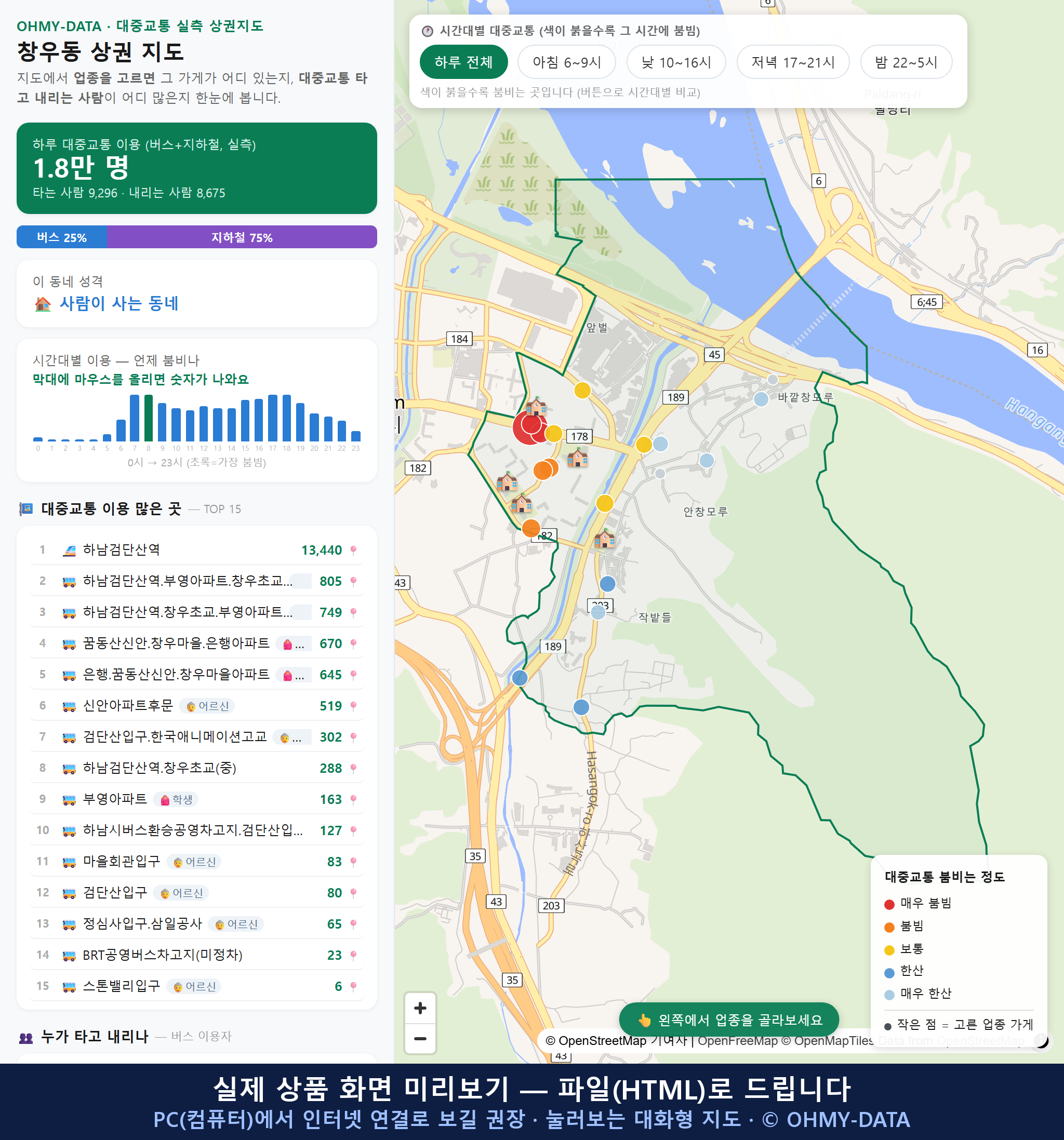Click pin icon for 마을회관입구 row
Viewport: 1064px width, 1140px height.
(x=353, y=862)
